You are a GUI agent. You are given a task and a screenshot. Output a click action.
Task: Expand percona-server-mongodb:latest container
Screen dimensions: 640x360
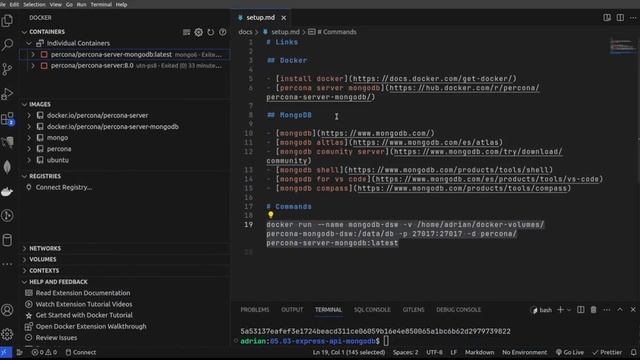(x=33, y=54)
